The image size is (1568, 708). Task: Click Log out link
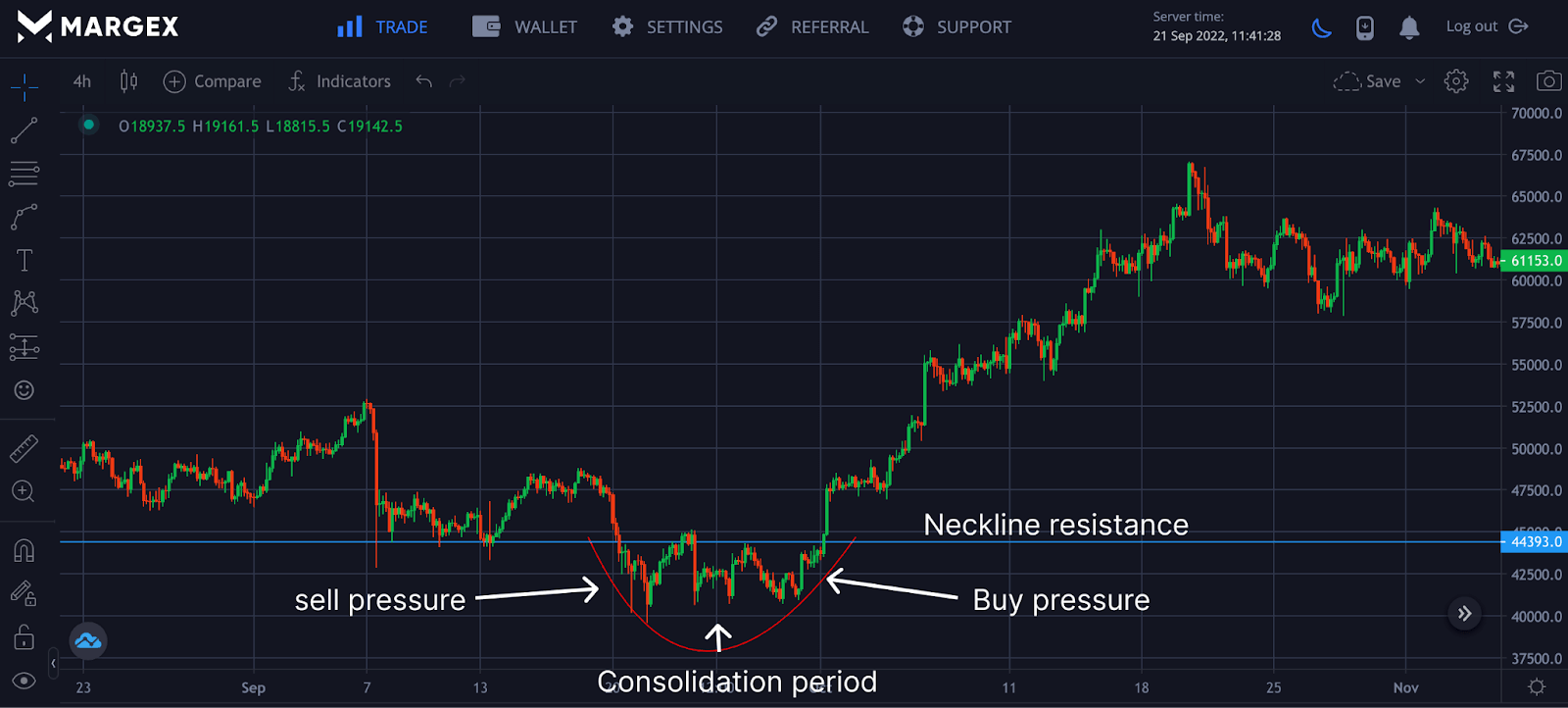(x=1486, y=26)
